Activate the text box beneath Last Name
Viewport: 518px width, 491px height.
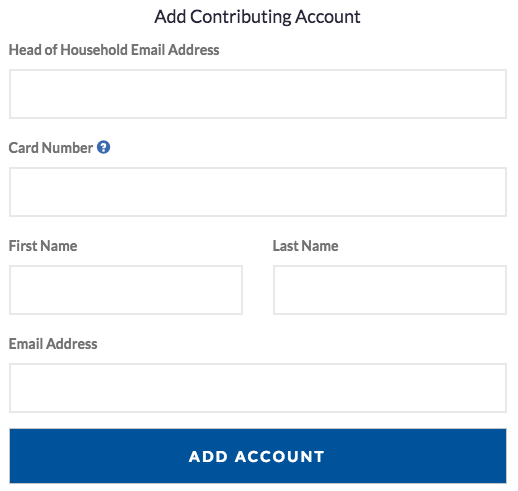pos(390,290)
